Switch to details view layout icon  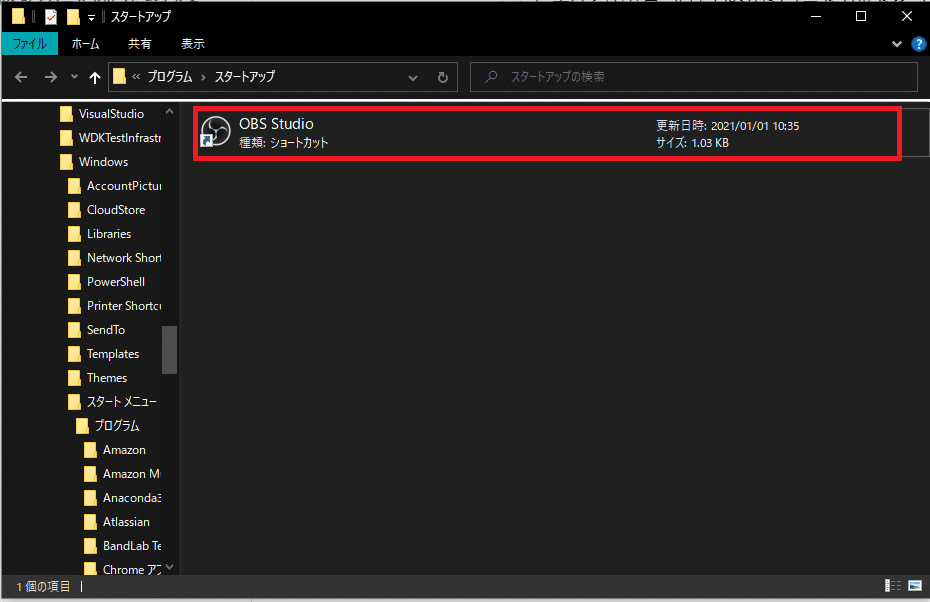[893, 586]
